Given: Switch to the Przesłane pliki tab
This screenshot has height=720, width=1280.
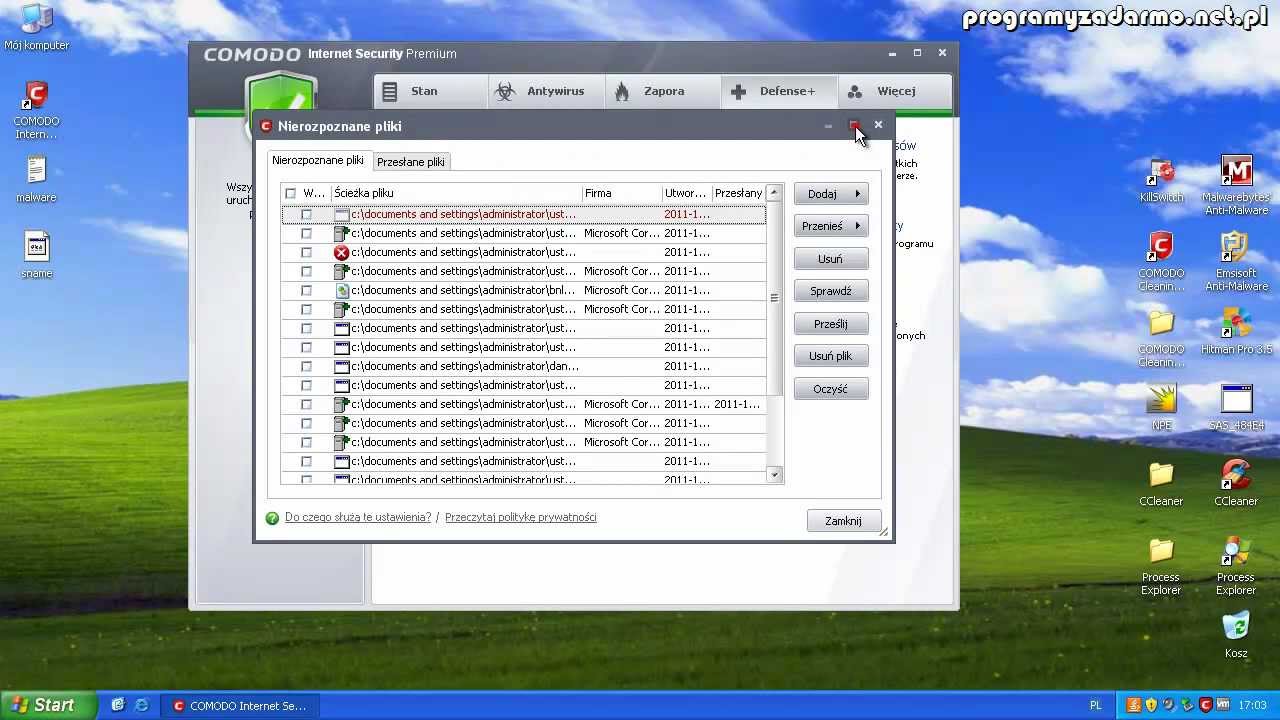Looking at the screenshot, I should tap(411, 162).
